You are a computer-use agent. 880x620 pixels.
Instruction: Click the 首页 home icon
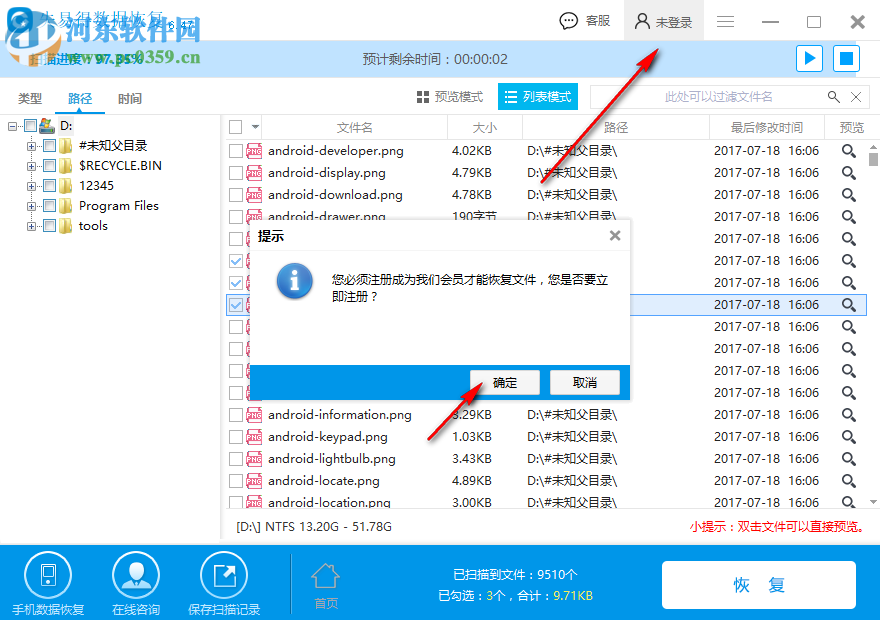point(324,580)
